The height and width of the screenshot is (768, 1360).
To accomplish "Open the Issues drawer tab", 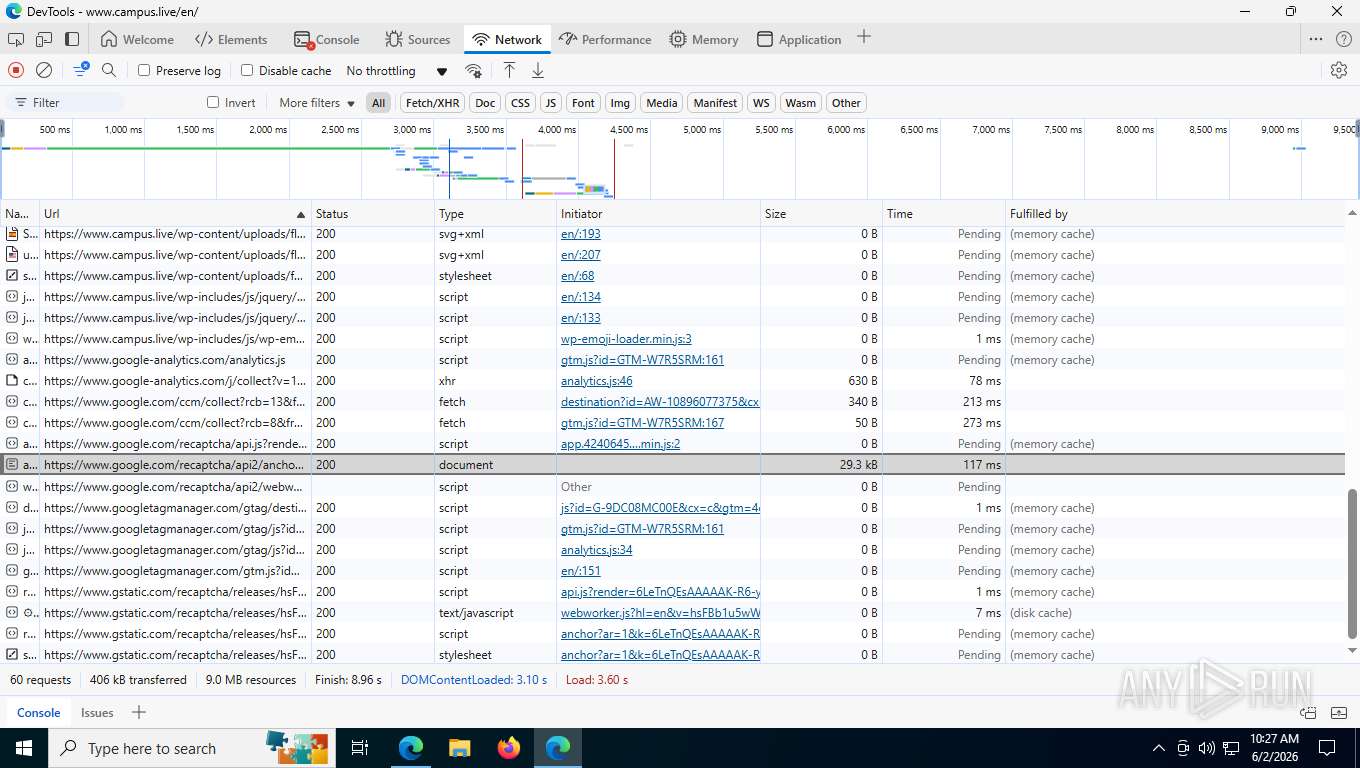I will tap(97, 713).
